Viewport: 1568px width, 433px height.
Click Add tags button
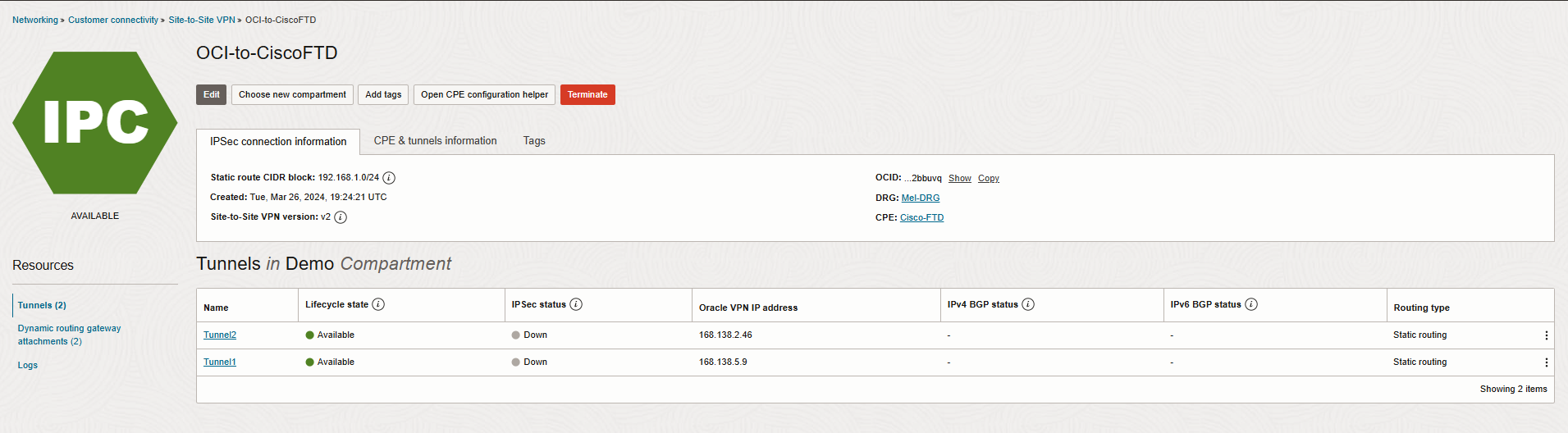click(383, 94)
